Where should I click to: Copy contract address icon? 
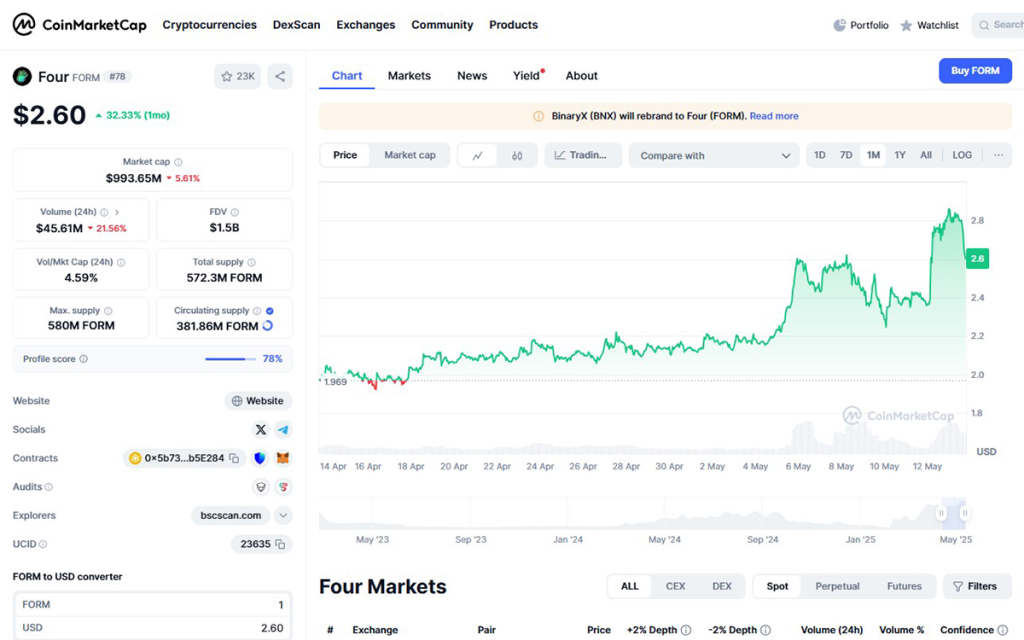234,458
